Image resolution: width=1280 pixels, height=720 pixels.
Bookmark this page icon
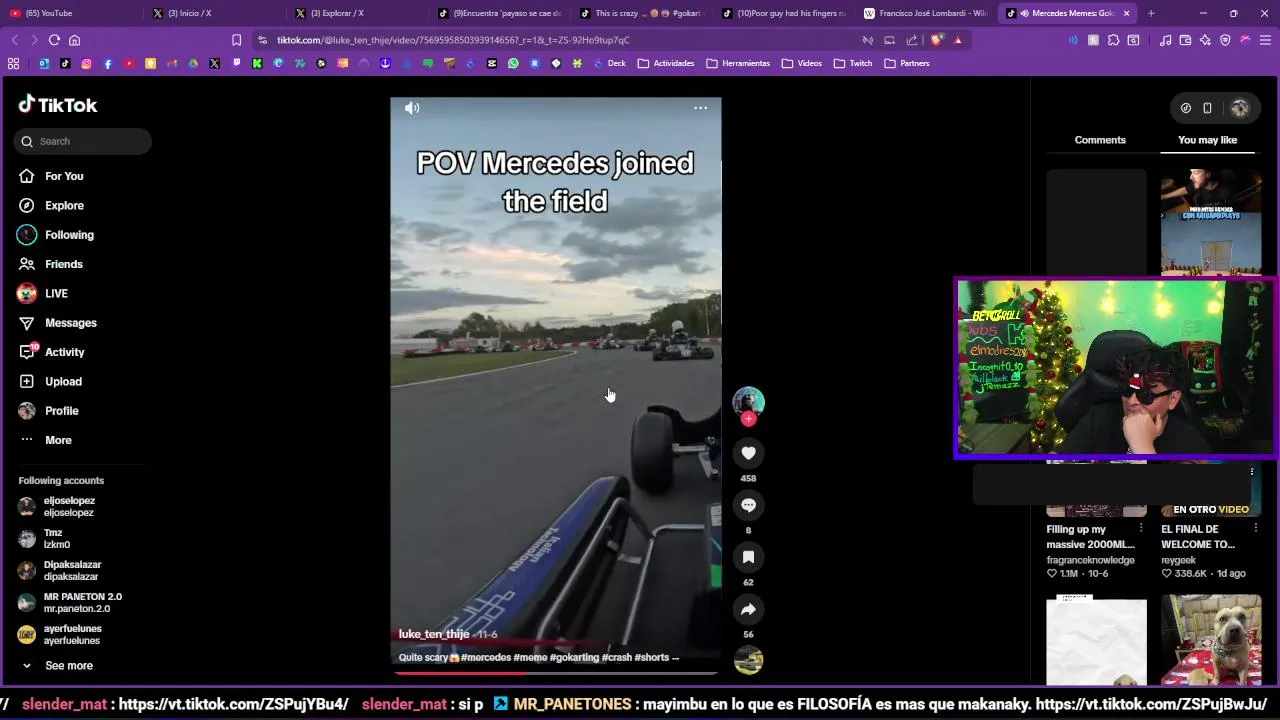tap(236, 40)
